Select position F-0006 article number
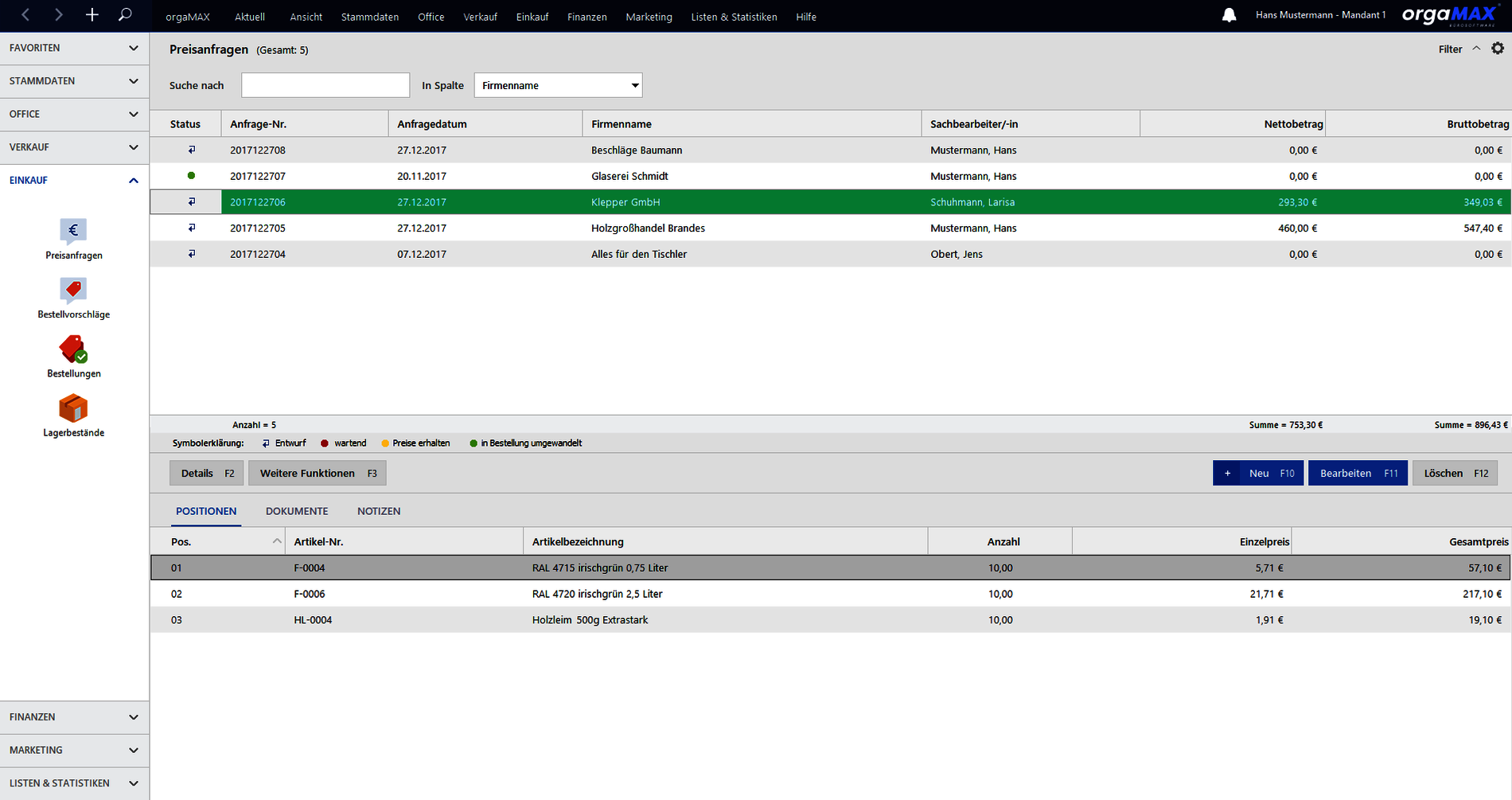Image resolution: width=1512 pixels, height=800 pixels. (x=310, y=594)
